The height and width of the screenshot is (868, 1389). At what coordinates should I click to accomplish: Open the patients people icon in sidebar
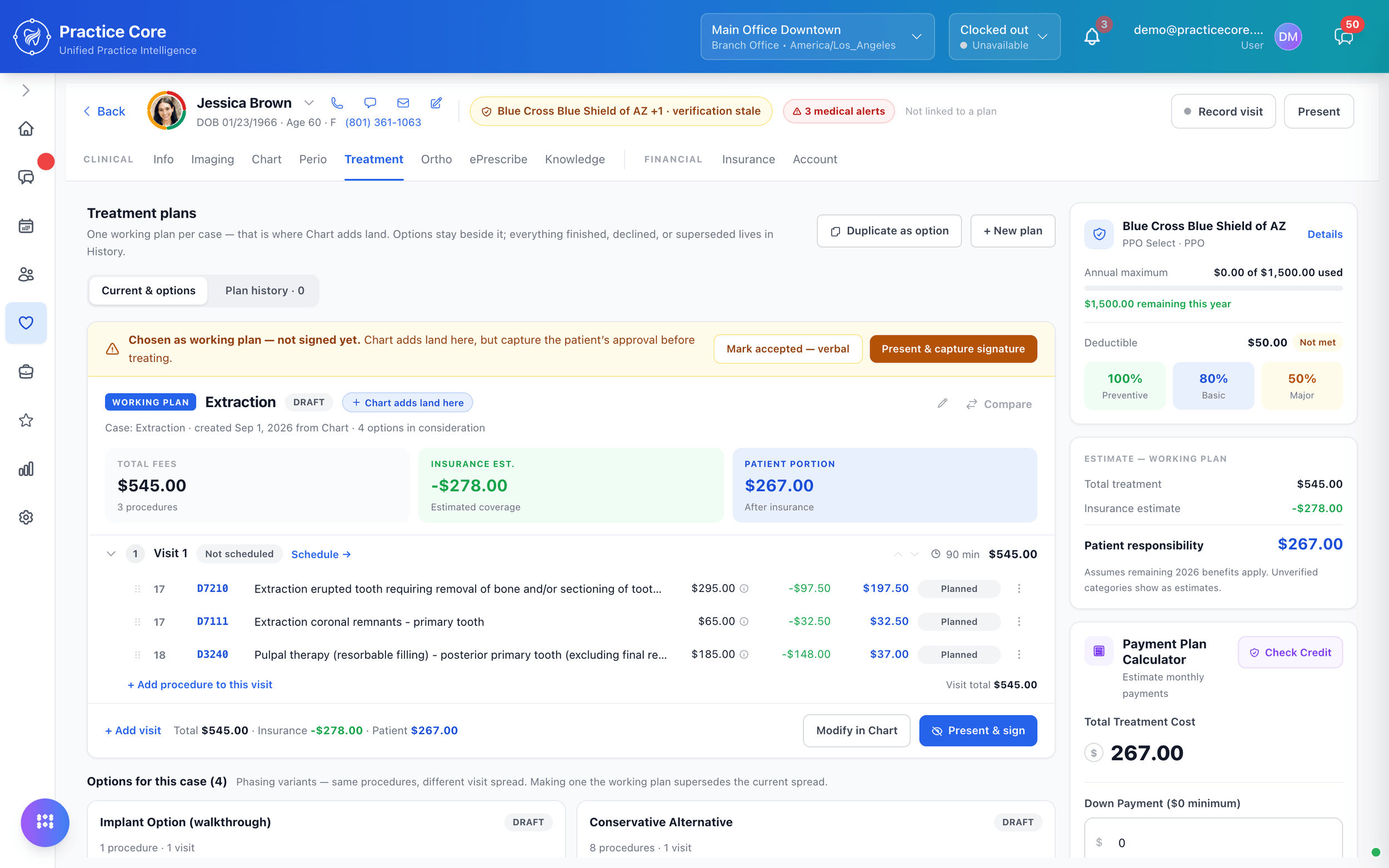(26, 274)
